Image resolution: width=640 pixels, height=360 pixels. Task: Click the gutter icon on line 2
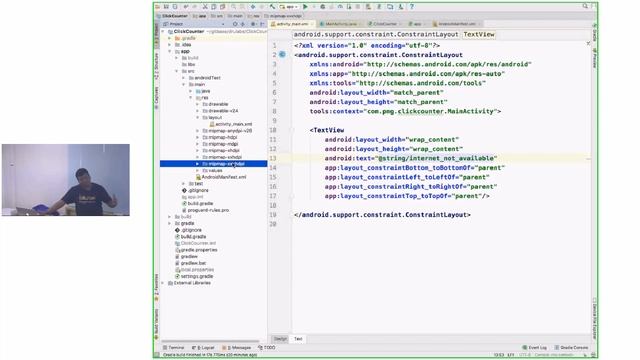tap(282, 55)
